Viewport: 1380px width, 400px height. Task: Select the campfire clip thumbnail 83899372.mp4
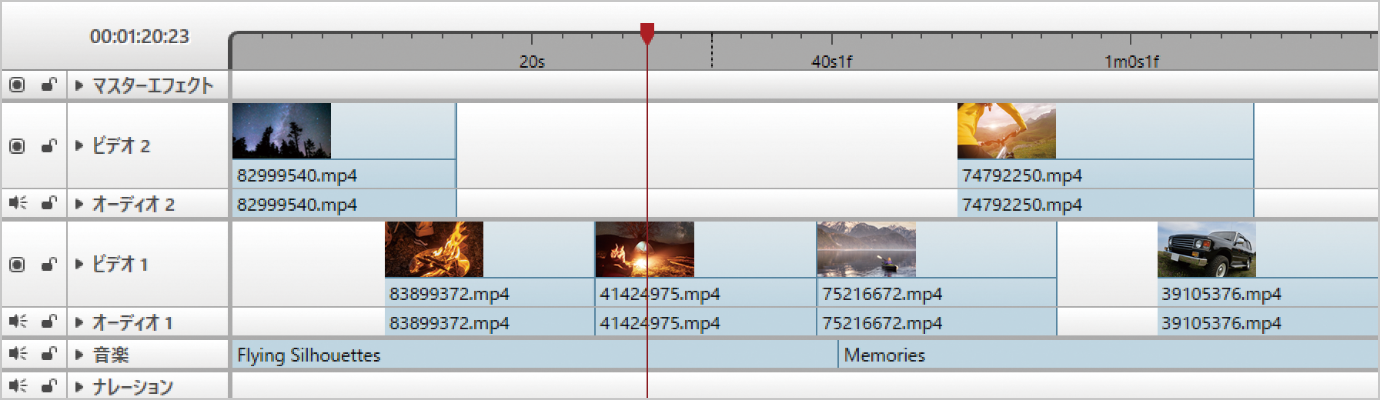coord(434,249)
